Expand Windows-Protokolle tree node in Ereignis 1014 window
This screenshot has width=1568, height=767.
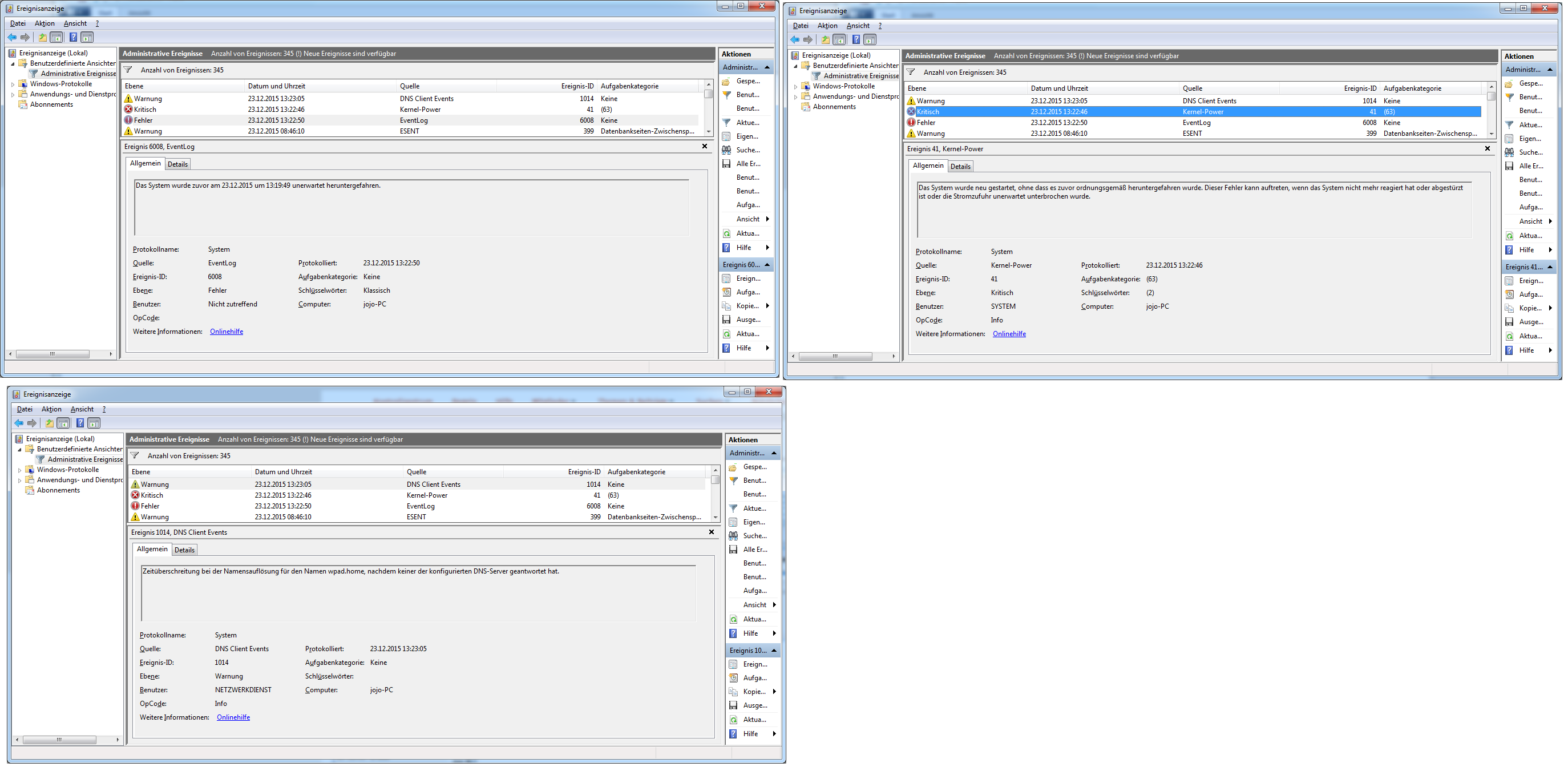coord(19,470)
